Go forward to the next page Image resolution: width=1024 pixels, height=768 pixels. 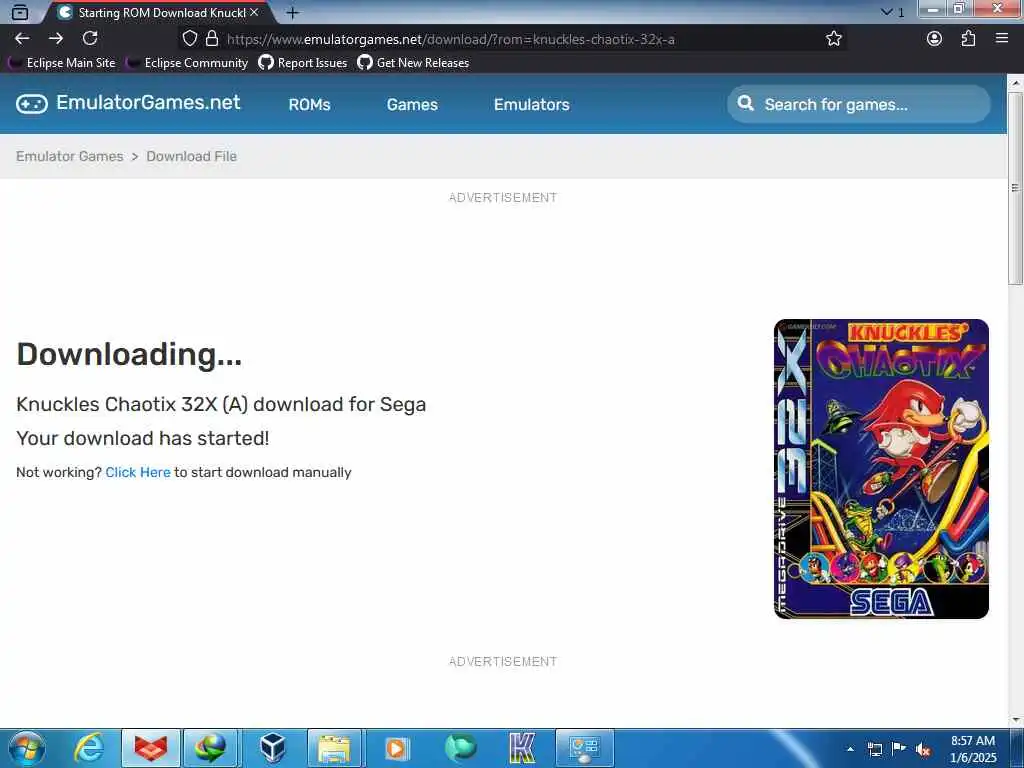tap(56, 39)
